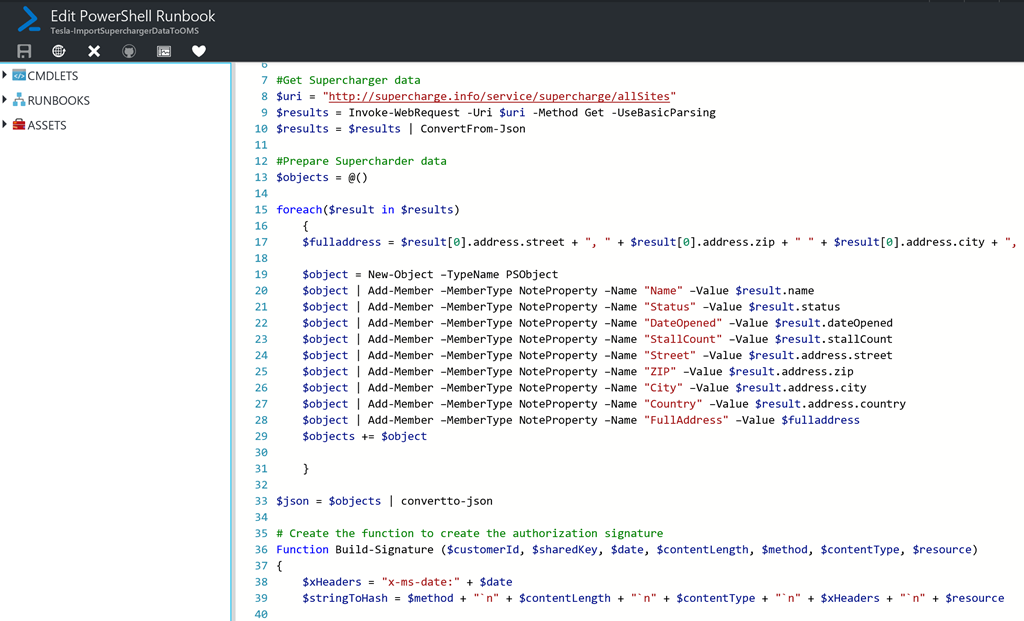Click the heart feedback icon
This screenshot has width=1024, height=621.
[x=199, y=51]
